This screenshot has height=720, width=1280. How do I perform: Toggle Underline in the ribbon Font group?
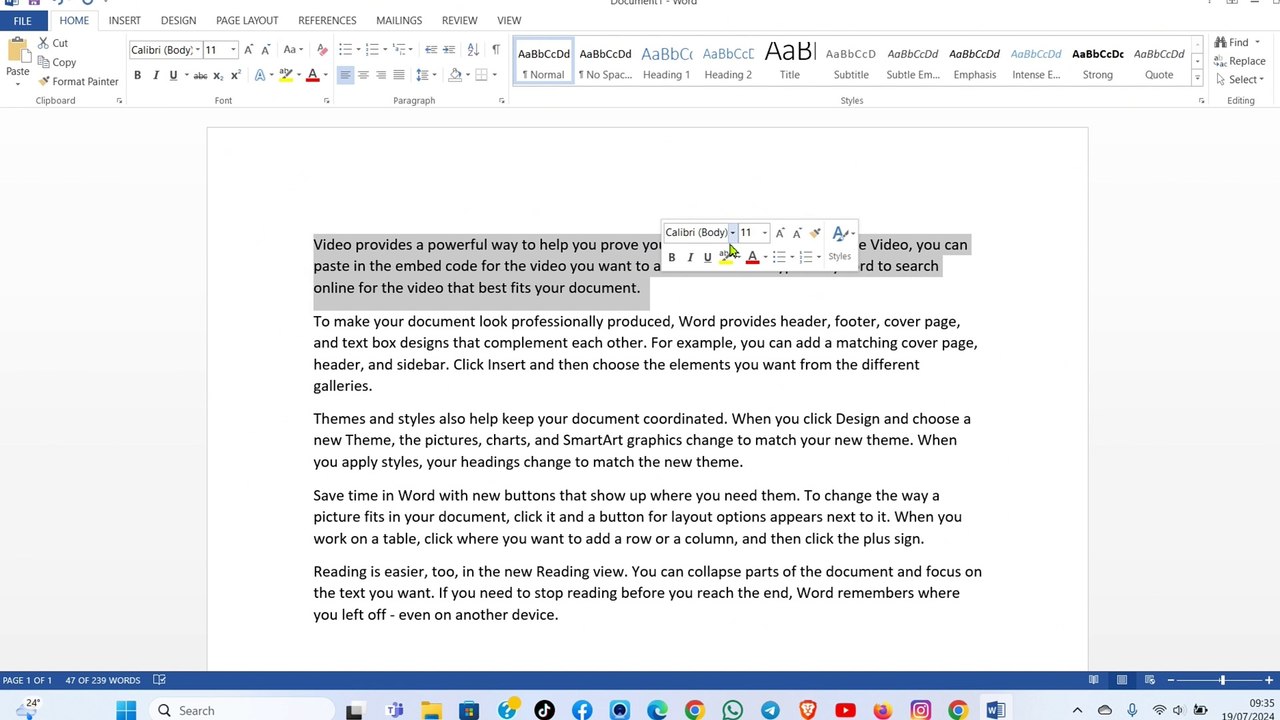[173, 75]
